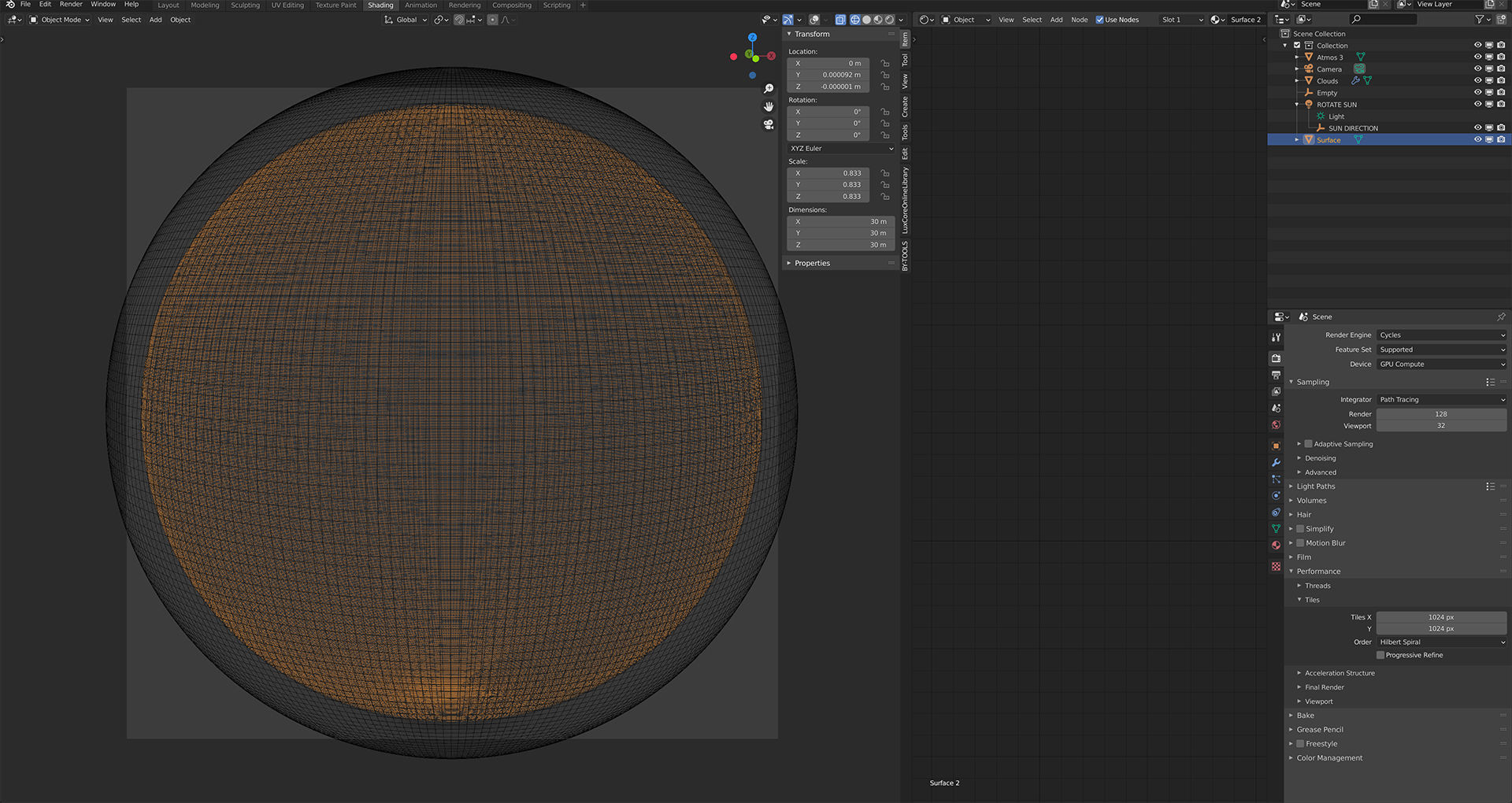This screenshot has width=1512, height=803.
Task: Click the viewport pan hand icon
Action: point(769,106)
